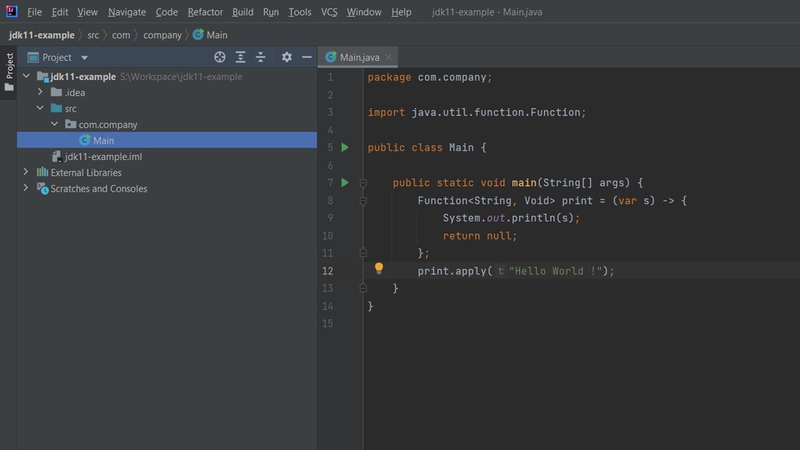Click the run arrow next to main method
The height and width of the screenshot is (450, 800).
[344, 183]
